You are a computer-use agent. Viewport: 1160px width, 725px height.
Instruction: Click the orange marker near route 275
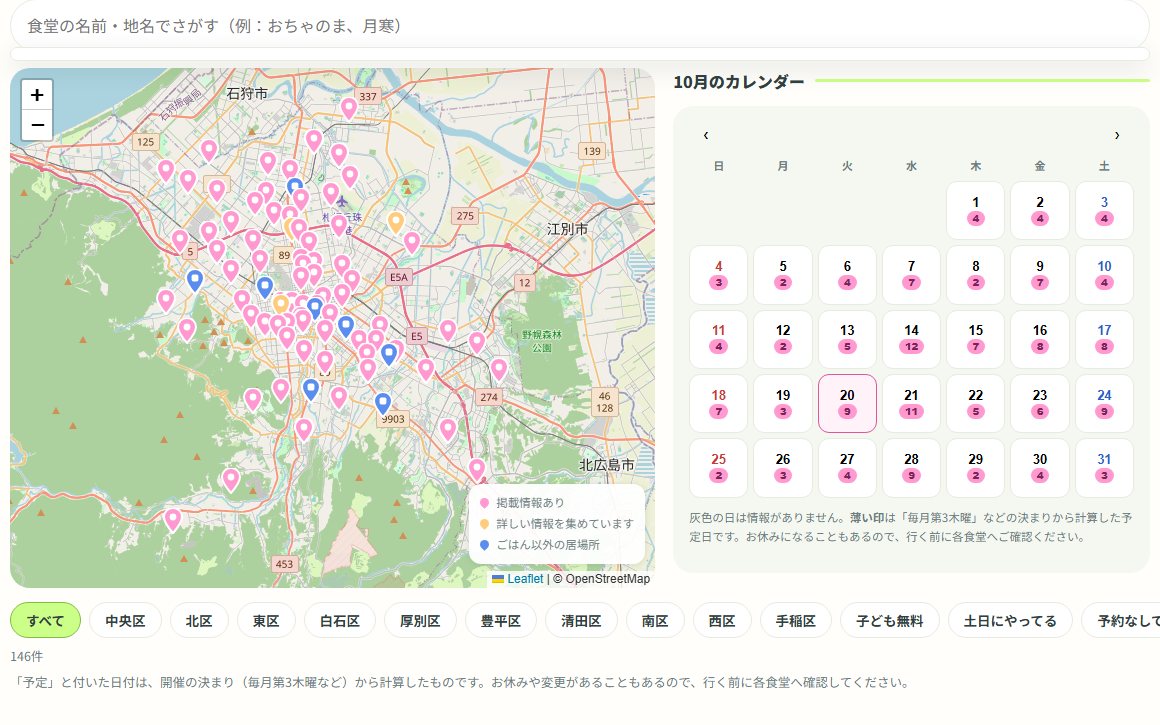[396, 222]
